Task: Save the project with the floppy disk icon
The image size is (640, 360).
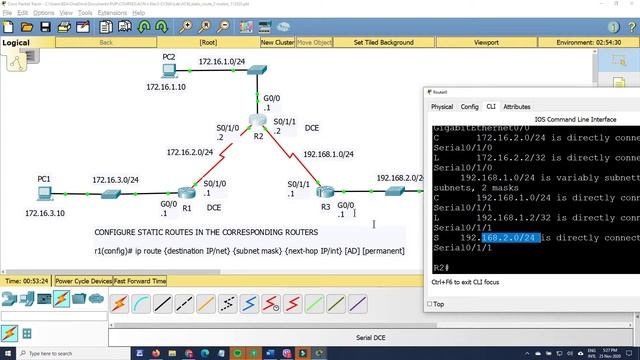Action: tap(45, 27)
